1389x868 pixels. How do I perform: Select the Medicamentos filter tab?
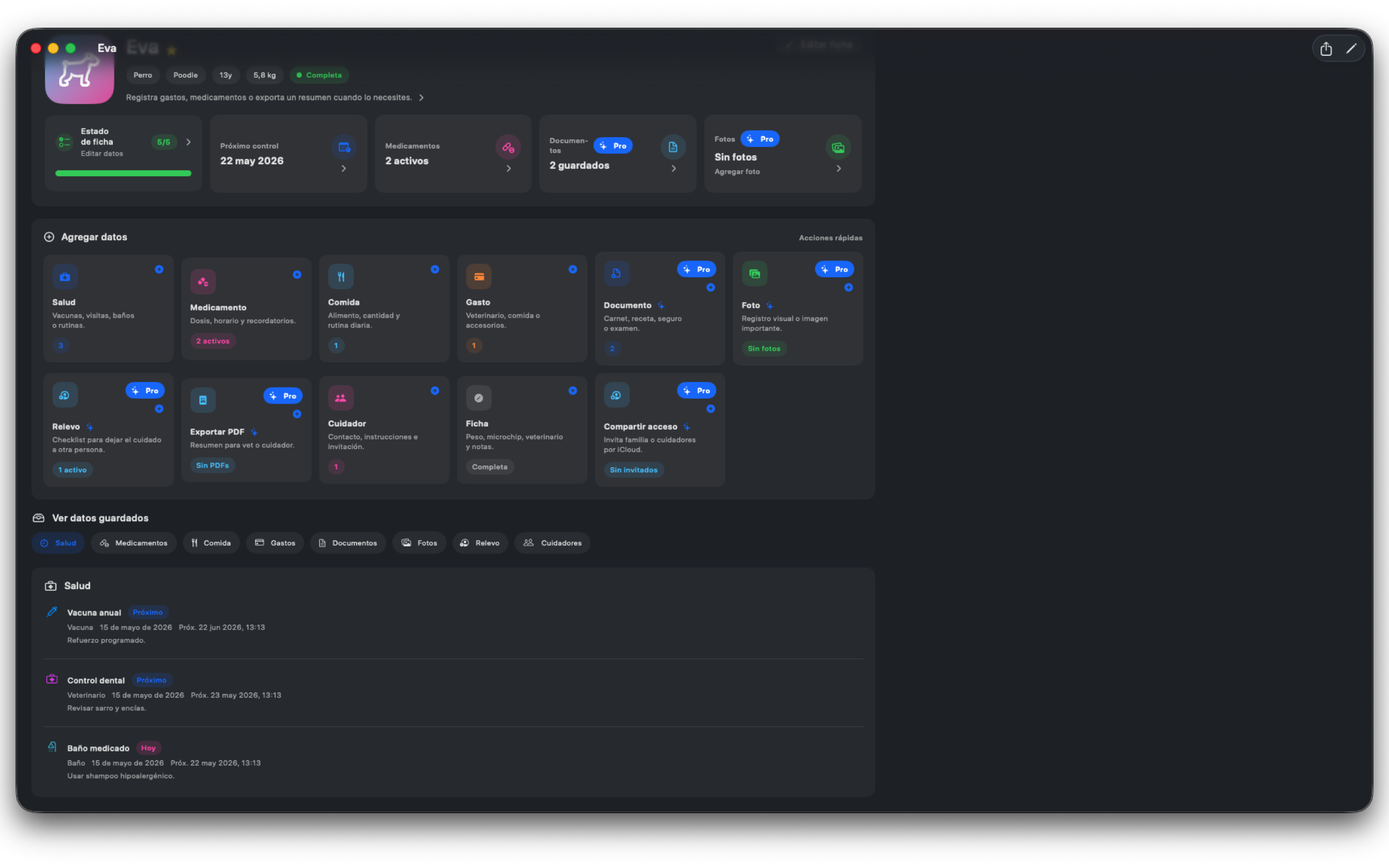click(x=133, y=543)
